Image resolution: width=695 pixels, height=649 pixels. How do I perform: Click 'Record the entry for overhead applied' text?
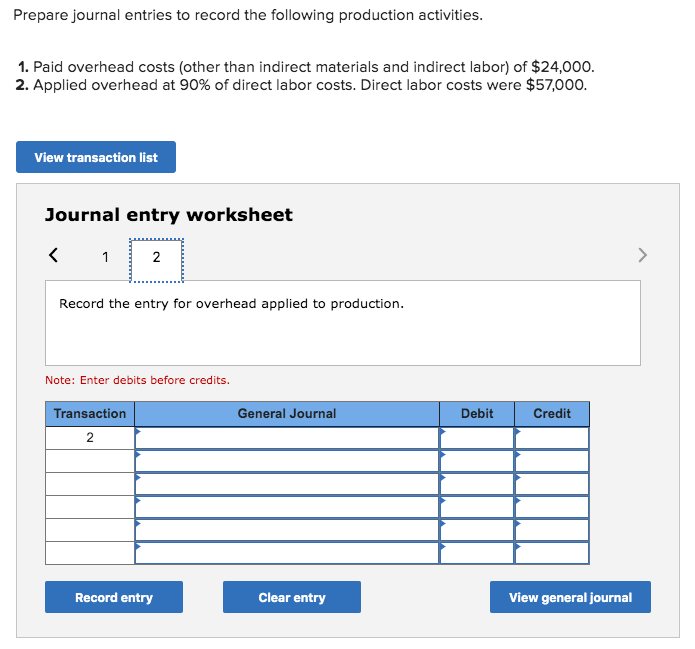click(231, 304)
